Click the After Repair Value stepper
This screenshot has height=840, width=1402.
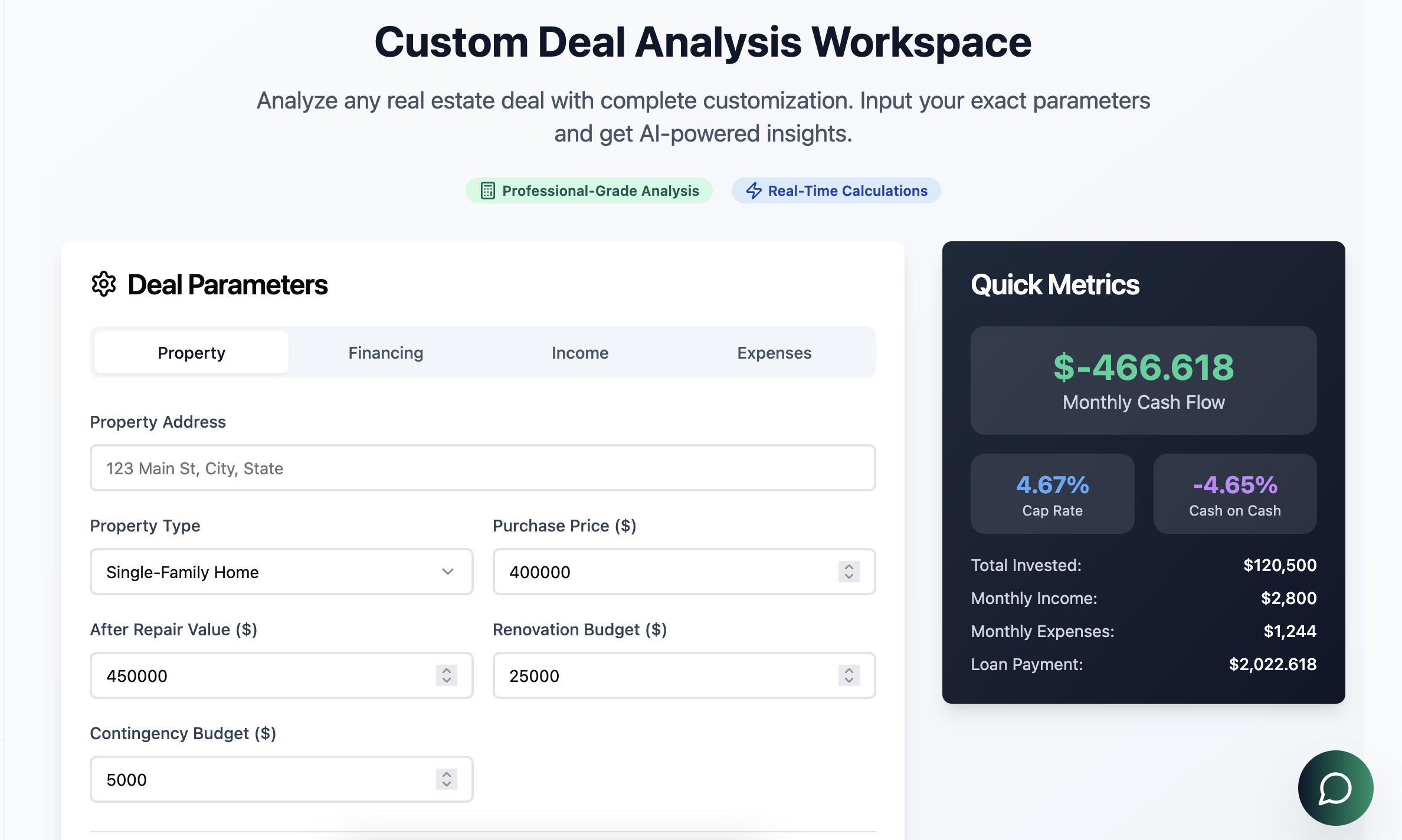[x=446, y=675]
